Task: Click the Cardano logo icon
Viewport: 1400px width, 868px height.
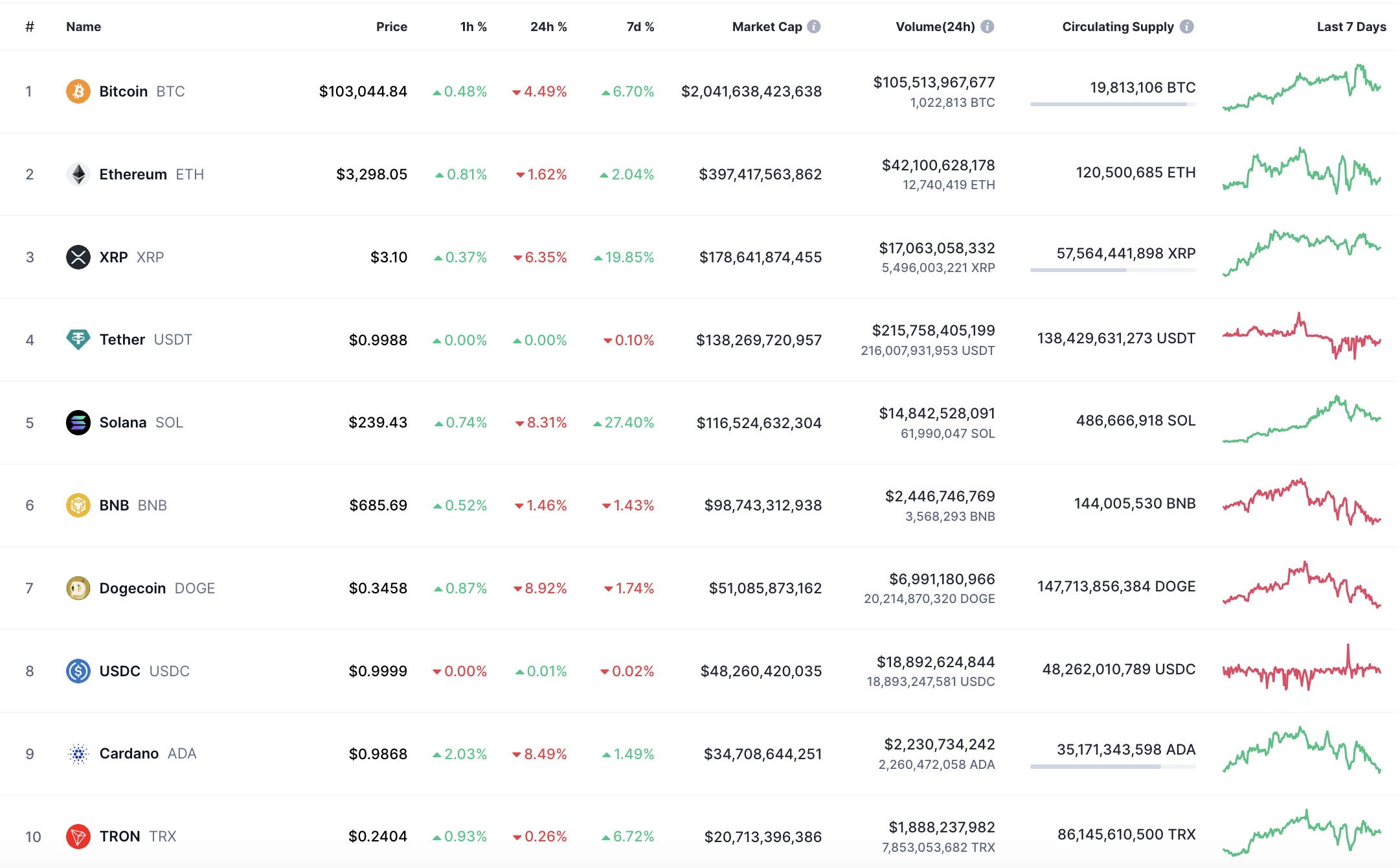Action: pos(78,754)
